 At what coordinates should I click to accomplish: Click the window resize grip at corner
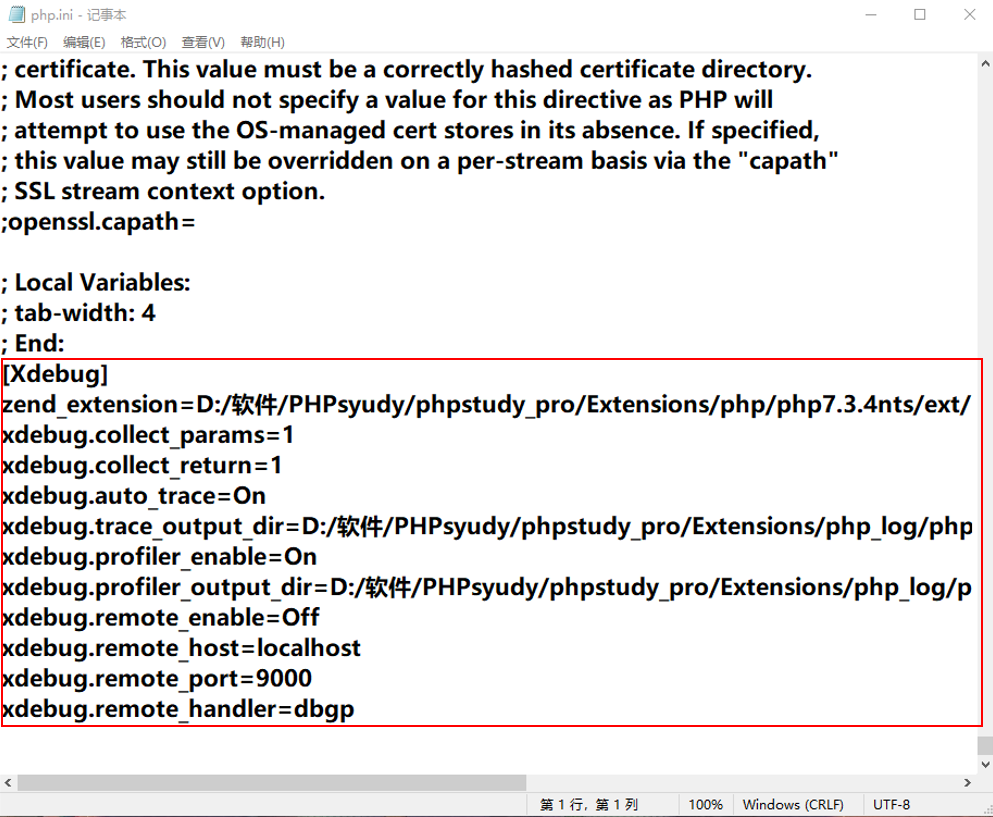pyautogui.click(x=987, y=811)
